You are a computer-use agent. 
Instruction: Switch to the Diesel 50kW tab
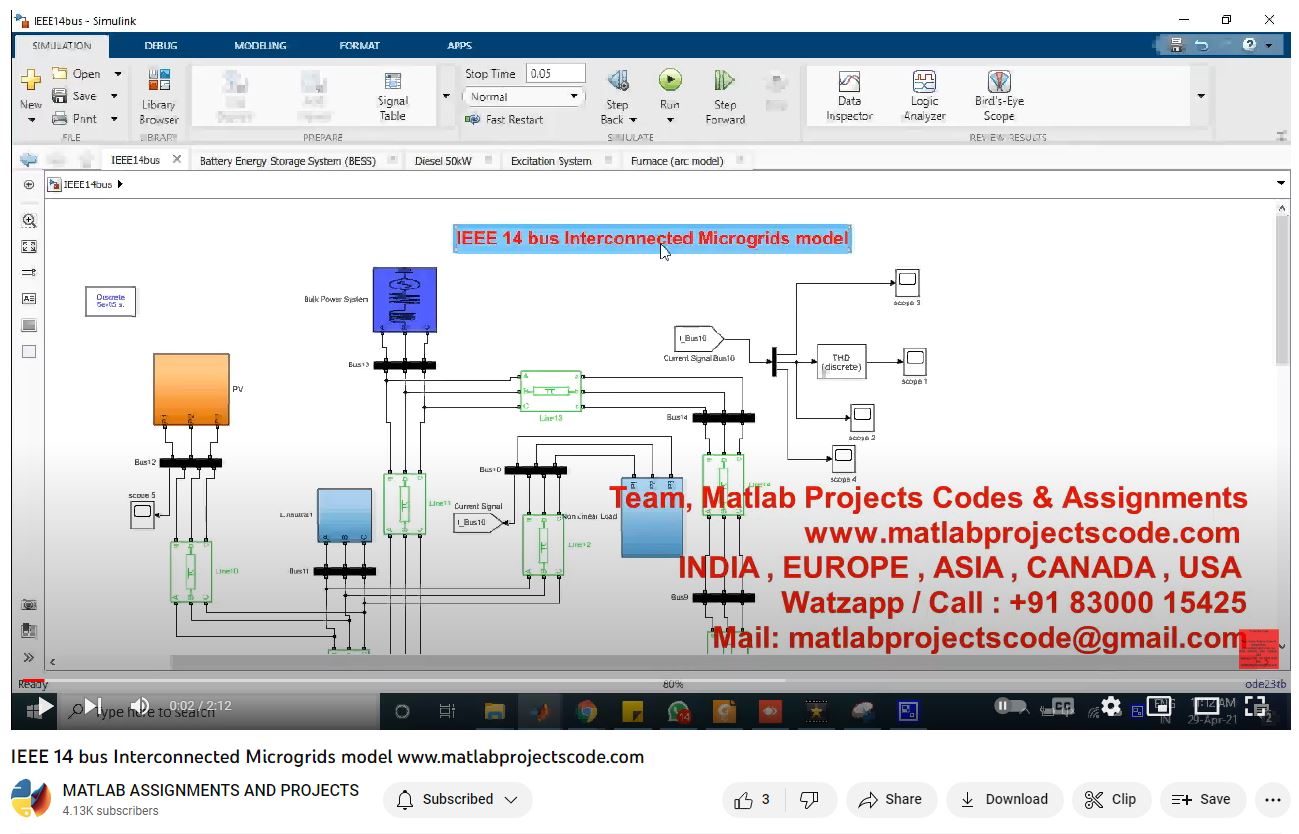pos(443,160)
